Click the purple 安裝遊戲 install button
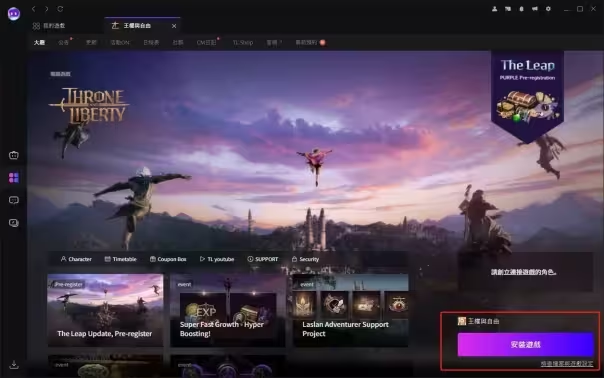 tap(525, 344)
